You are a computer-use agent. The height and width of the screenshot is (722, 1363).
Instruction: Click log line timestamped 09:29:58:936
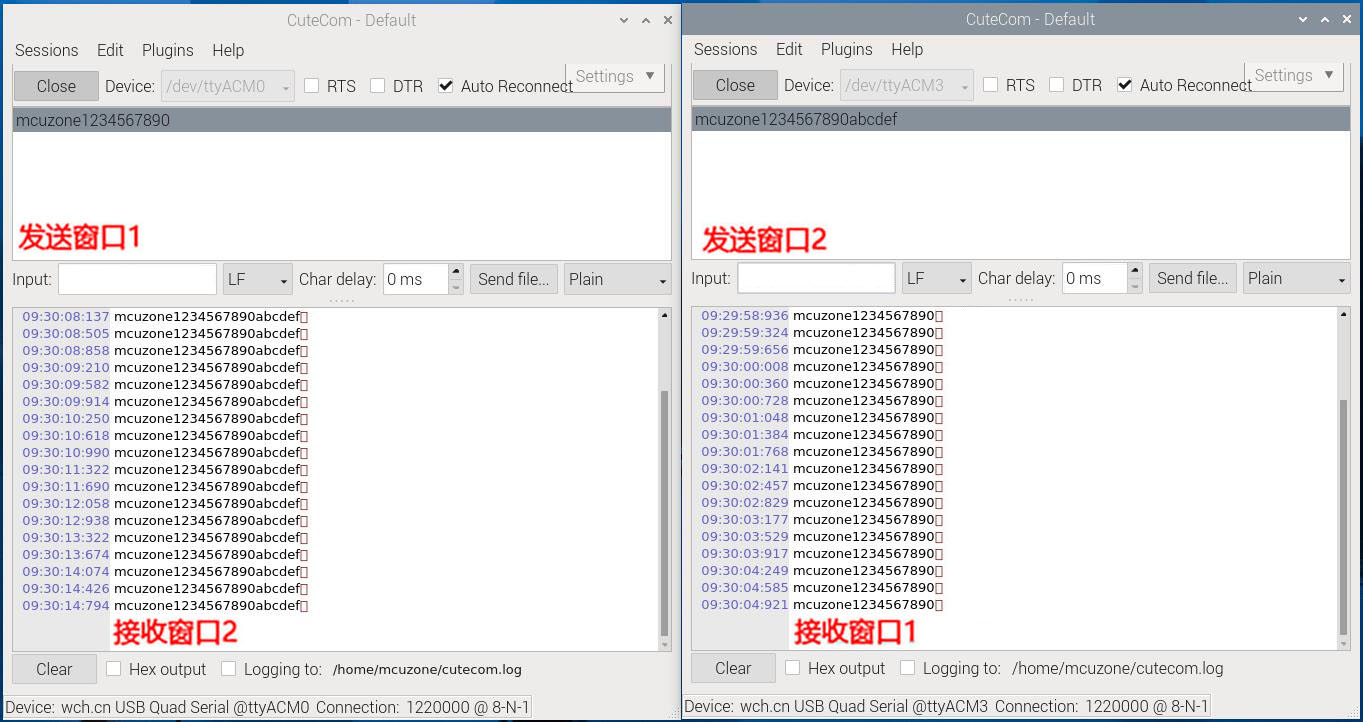click(822, 316)
